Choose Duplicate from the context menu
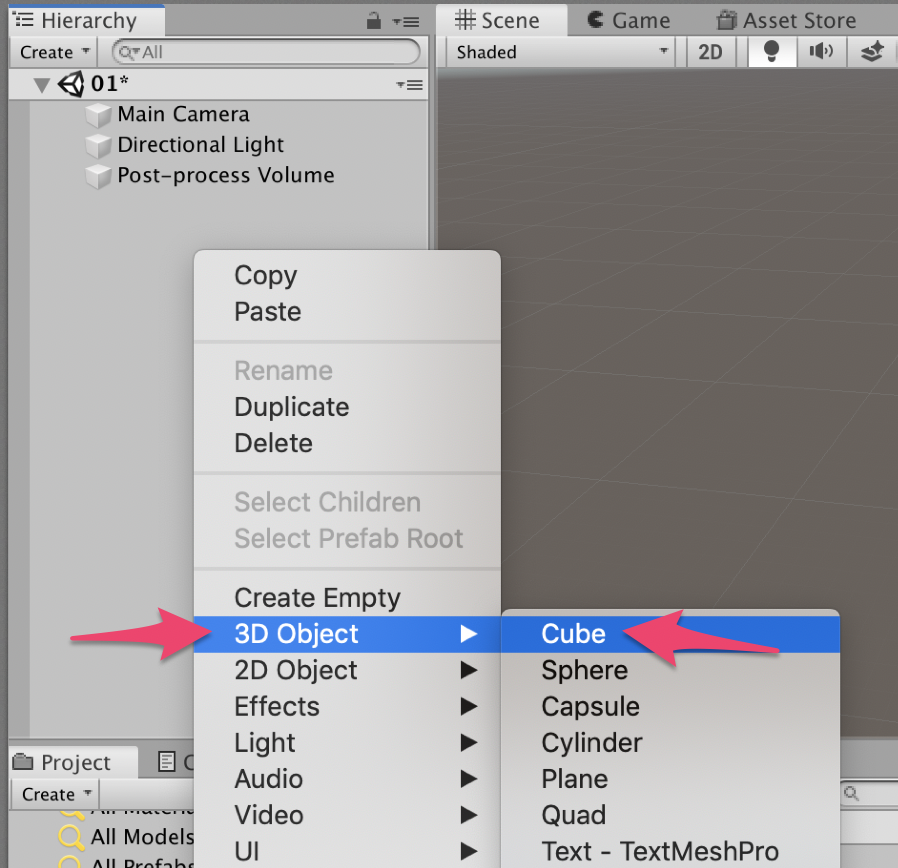The height and width of the screenshot is (868, 898). point(347,407)
